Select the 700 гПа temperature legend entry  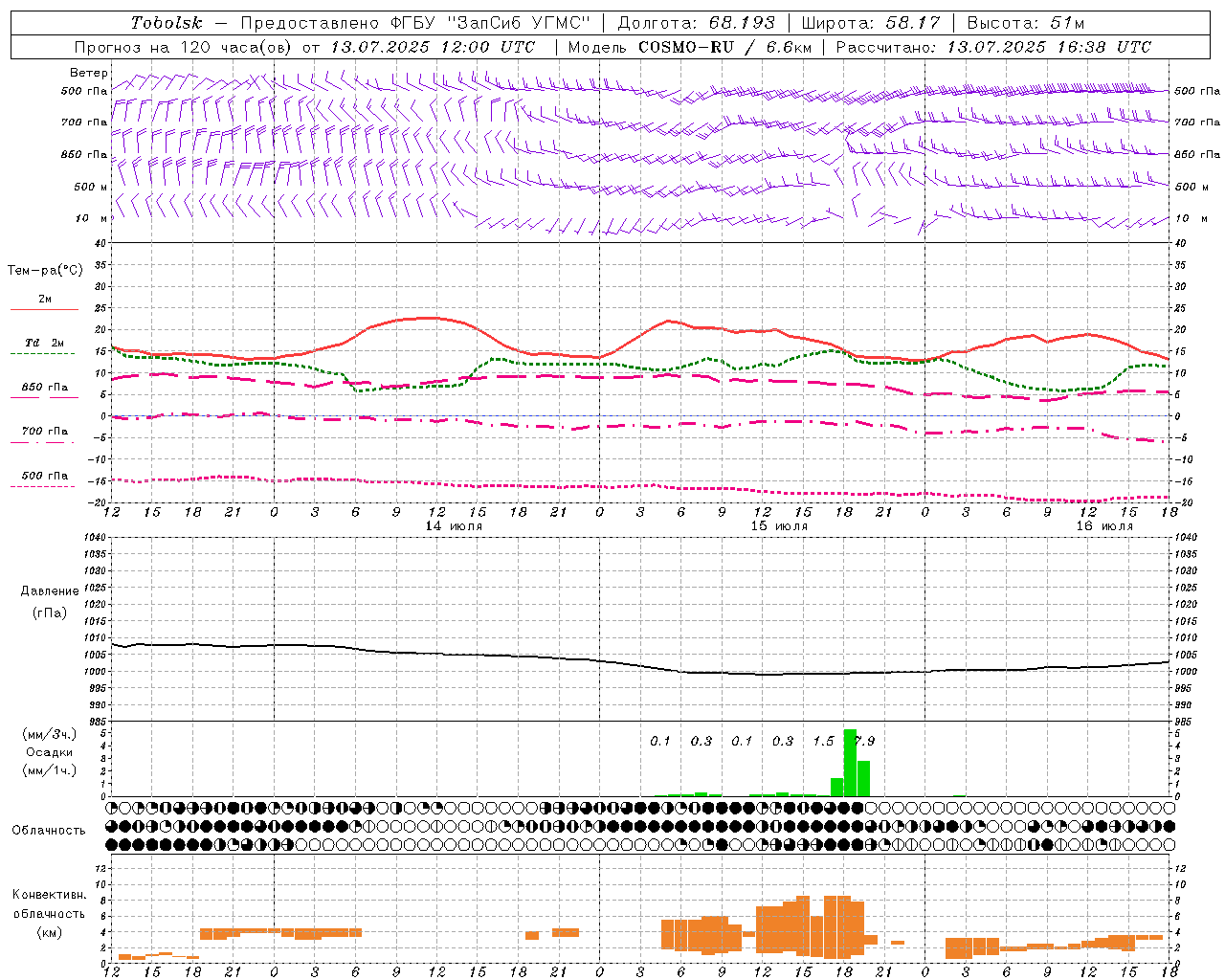pyautogui.click(x=44, y=432)
